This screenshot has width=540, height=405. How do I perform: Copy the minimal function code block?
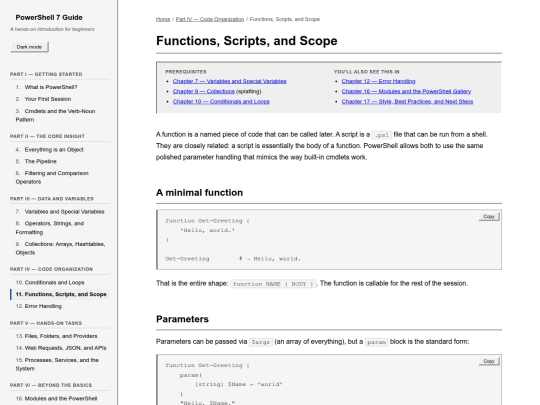click(489, 217)
